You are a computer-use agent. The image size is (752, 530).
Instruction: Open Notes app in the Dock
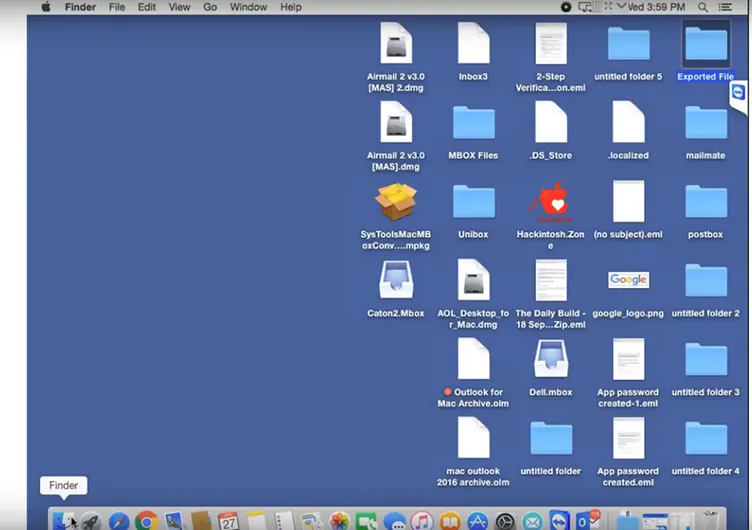tap(256, 521)
